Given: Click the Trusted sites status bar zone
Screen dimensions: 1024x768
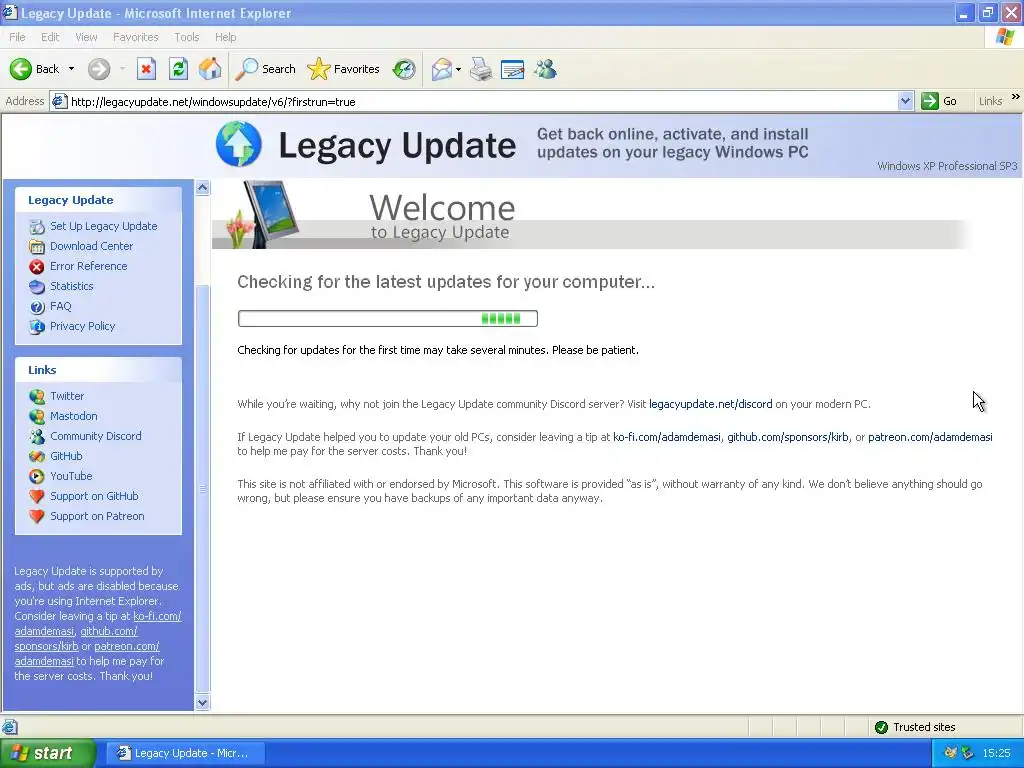Looking at the screenshot, I should click(915, 727).
